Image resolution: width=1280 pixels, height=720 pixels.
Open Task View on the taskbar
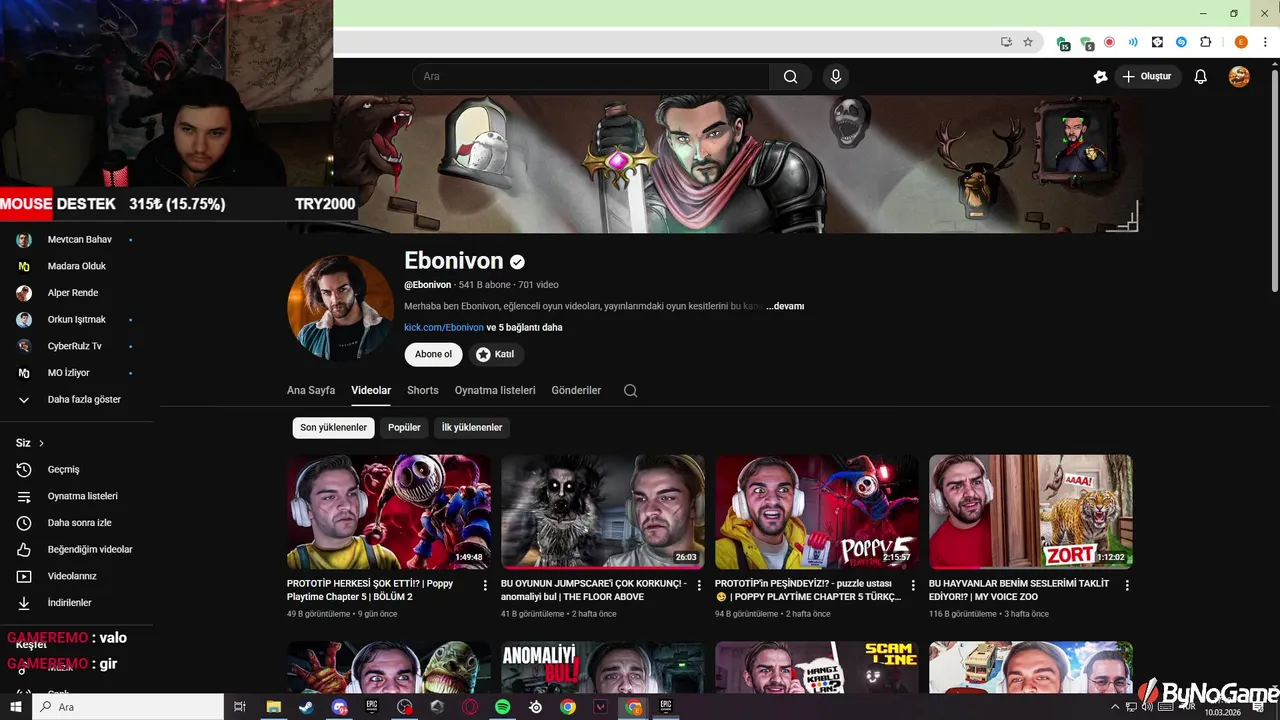(x=240, y=707)
